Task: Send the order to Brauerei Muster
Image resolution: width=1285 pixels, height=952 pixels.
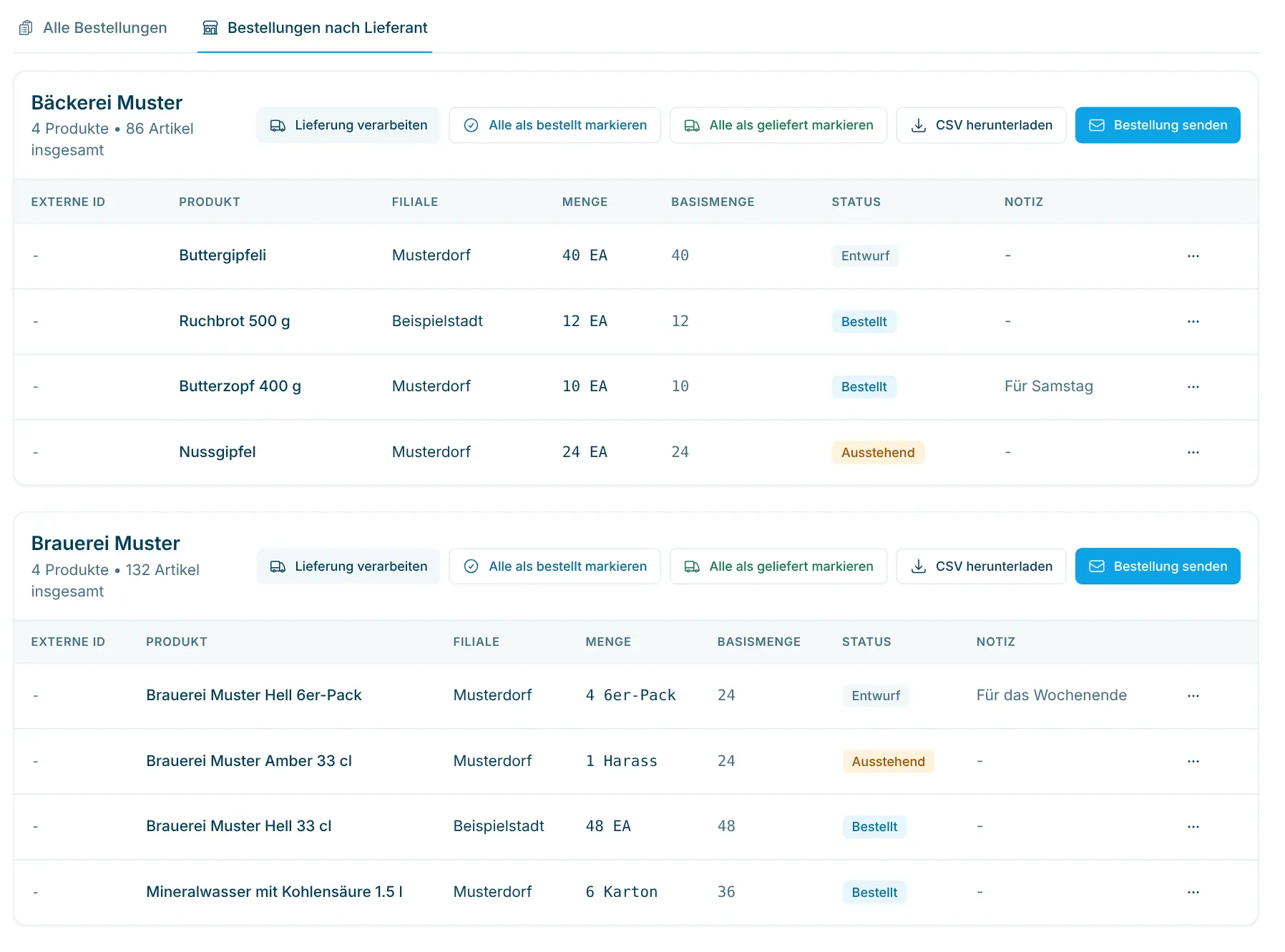Action: click(x=1157, y=566)
